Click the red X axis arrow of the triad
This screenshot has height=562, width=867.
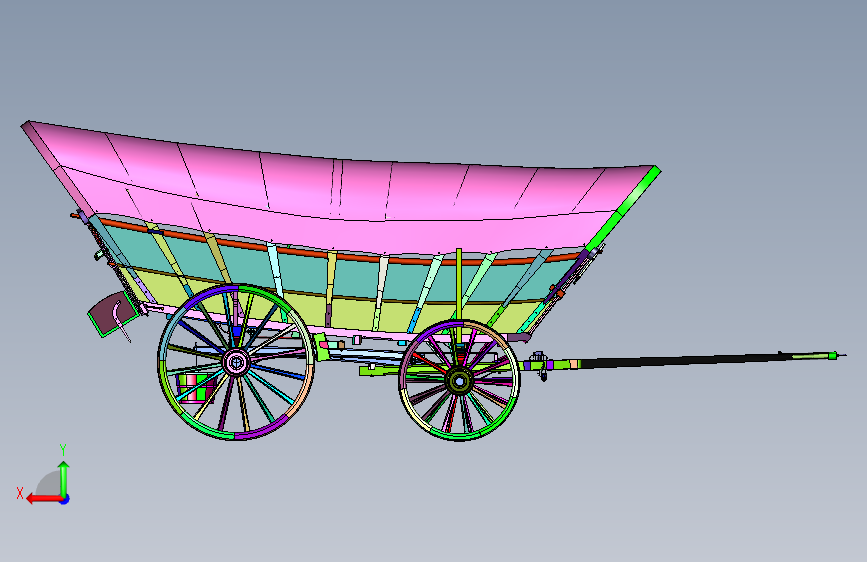pyautogui.click(x=44, y=499)
